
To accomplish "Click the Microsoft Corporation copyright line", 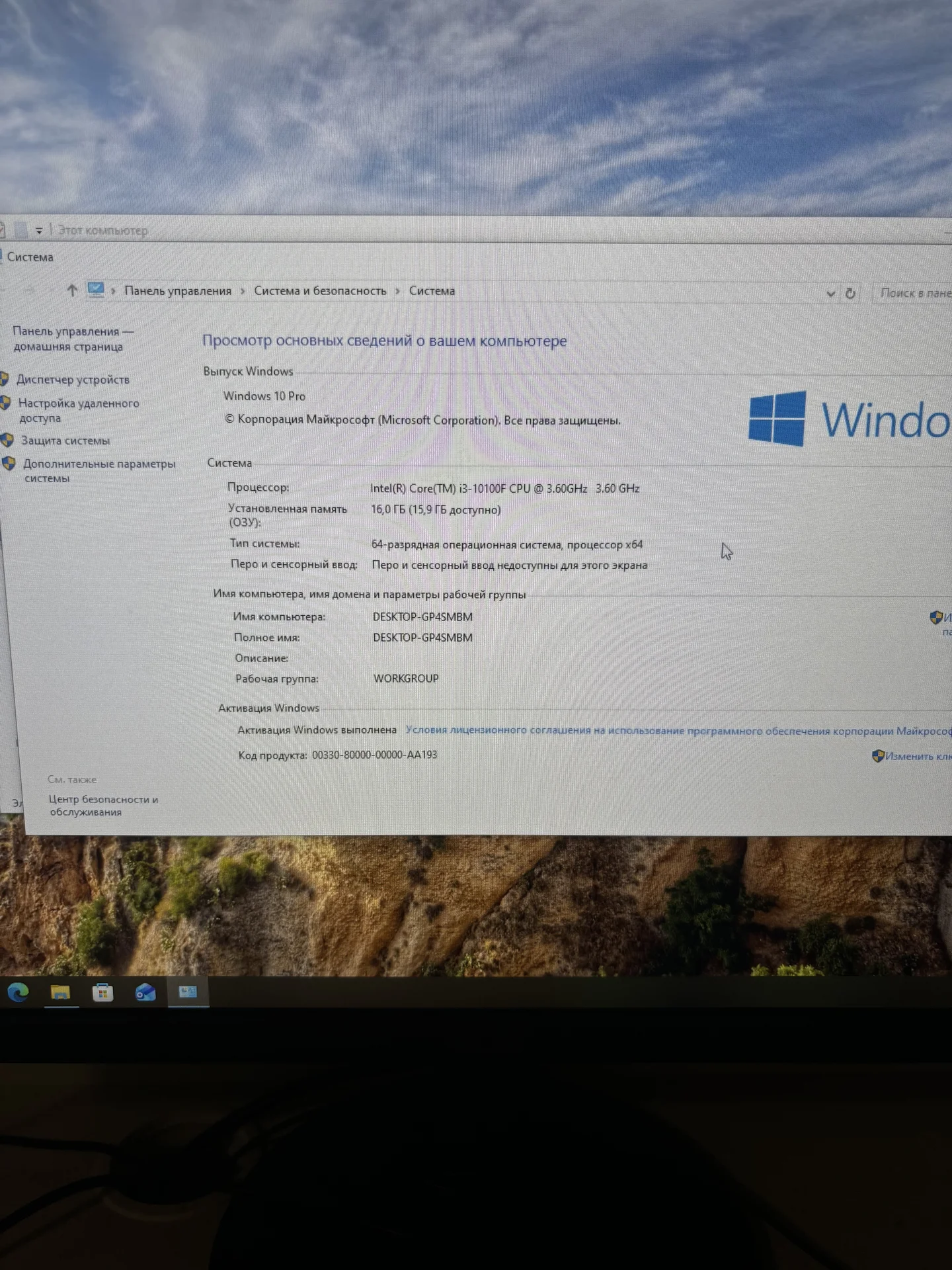I will [422, 419].
